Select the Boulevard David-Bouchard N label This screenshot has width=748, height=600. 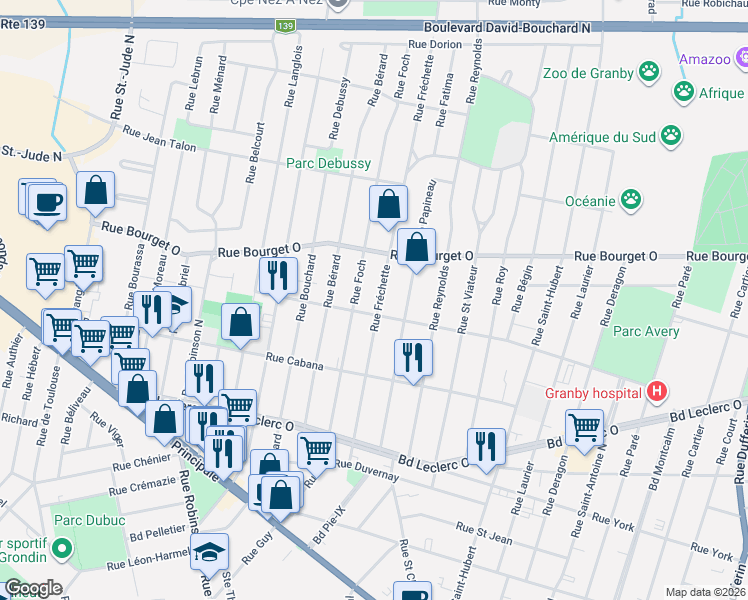(x=507, y=28)
